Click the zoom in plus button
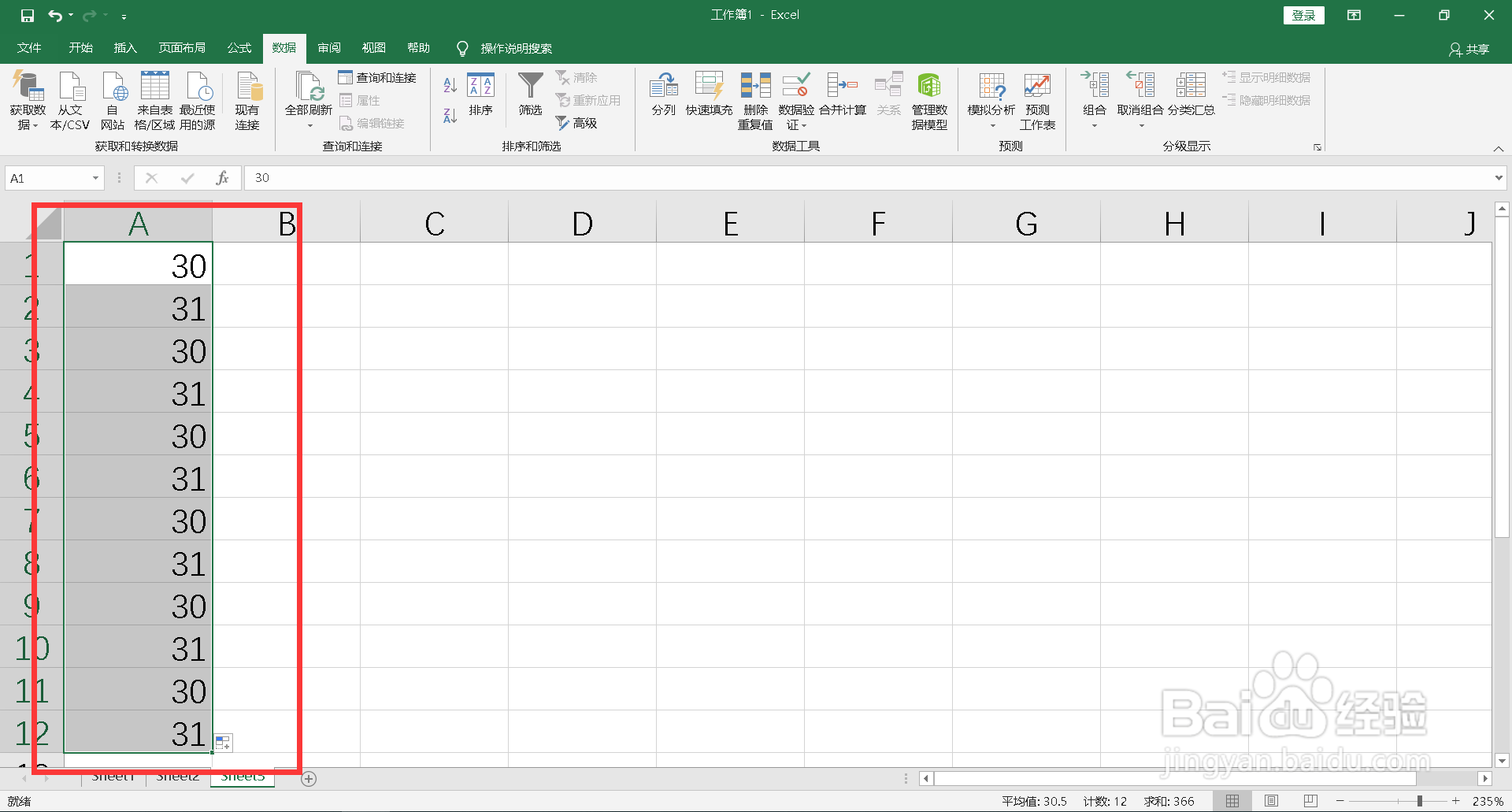 coord(1456,801)
